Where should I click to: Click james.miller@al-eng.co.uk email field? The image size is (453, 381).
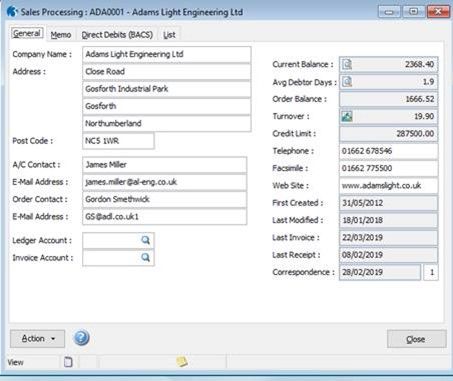pyautogui.click(x=165, y=182)
